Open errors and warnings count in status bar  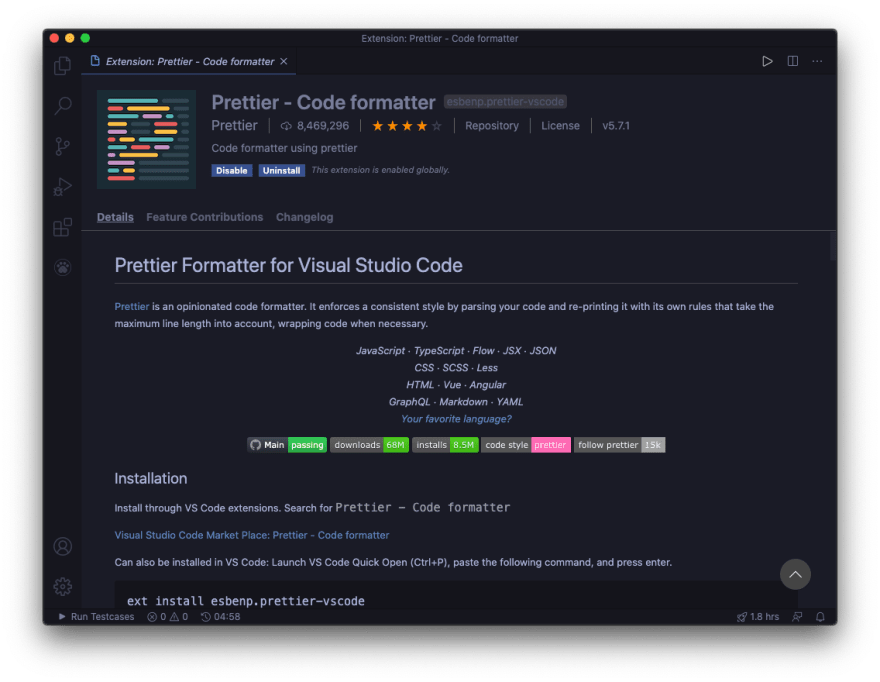tap(168, 616)
